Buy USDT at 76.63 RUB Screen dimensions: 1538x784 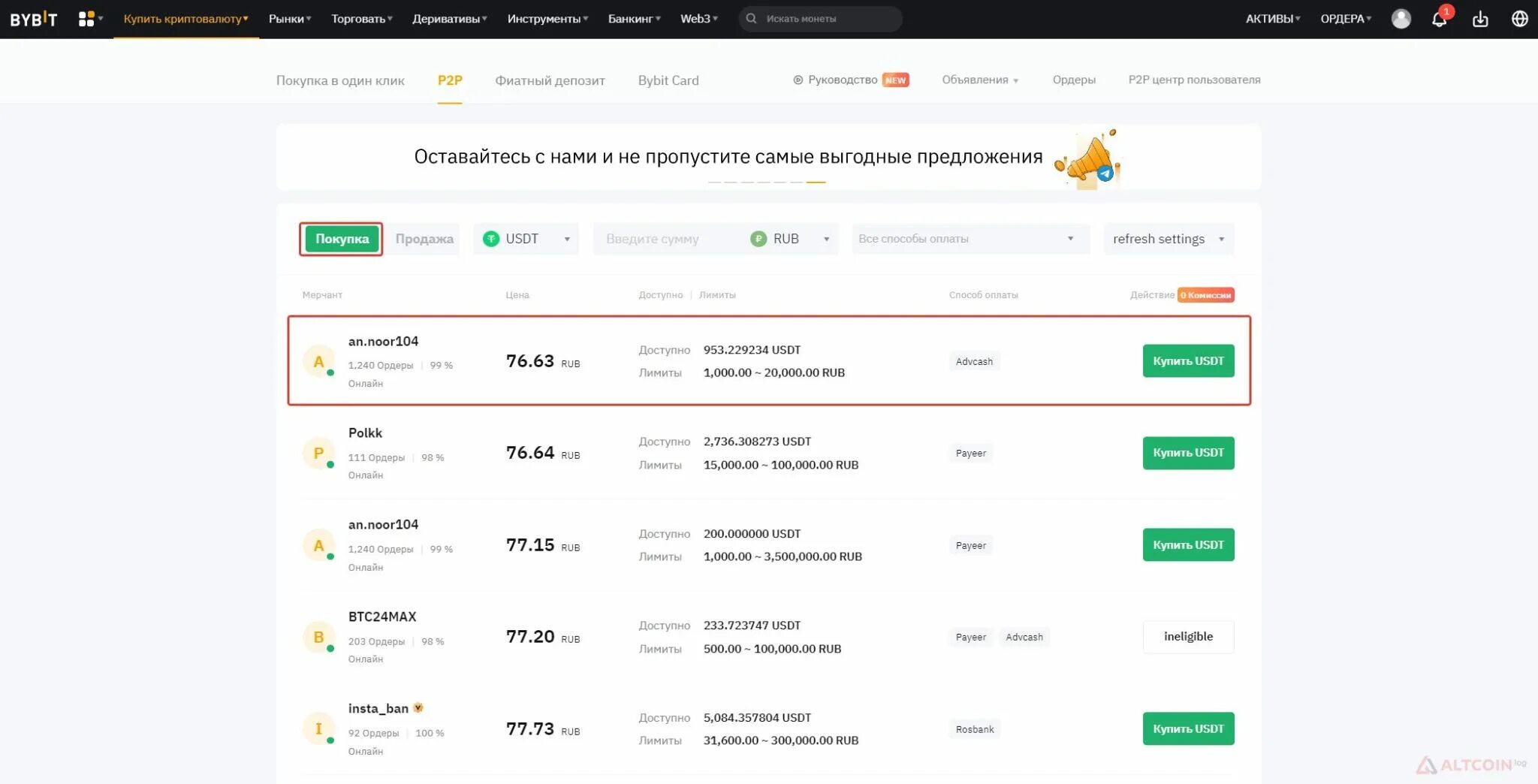(x=1188, y=361)
